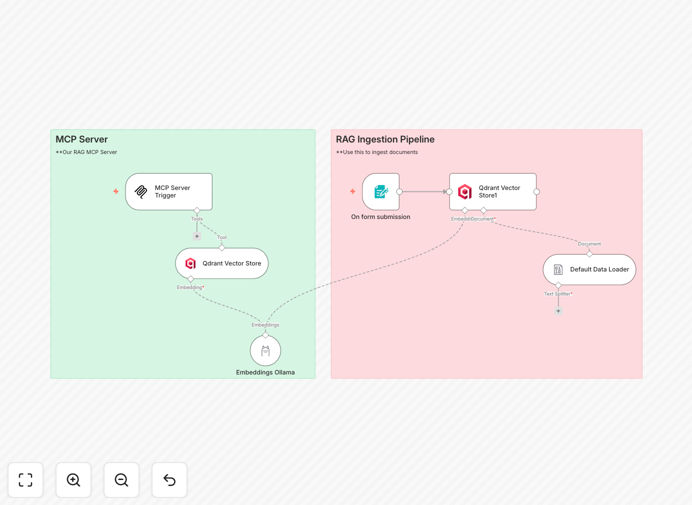Add a text splitter via plus connector

coord(558,311)
